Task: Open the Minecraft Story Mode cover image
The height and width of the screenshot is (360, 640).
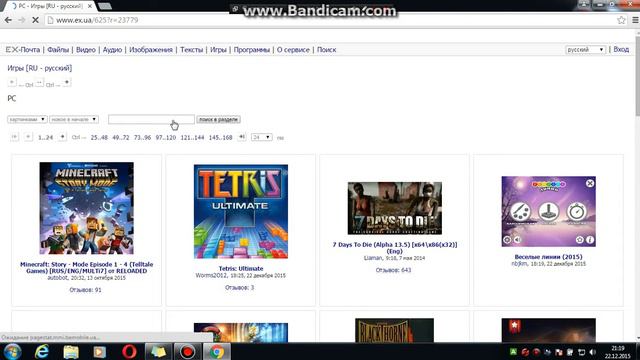Action: (87, 208)
